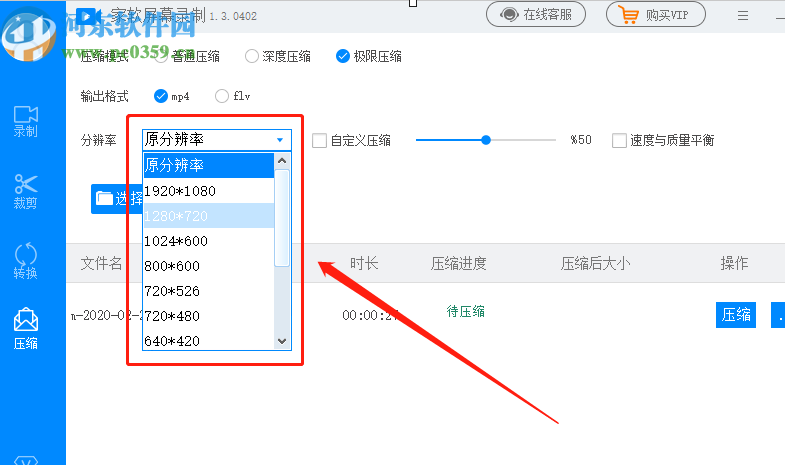The image size is (785, 465).
Task: Select 1024*600 resolution option
Action: point(209,241)
